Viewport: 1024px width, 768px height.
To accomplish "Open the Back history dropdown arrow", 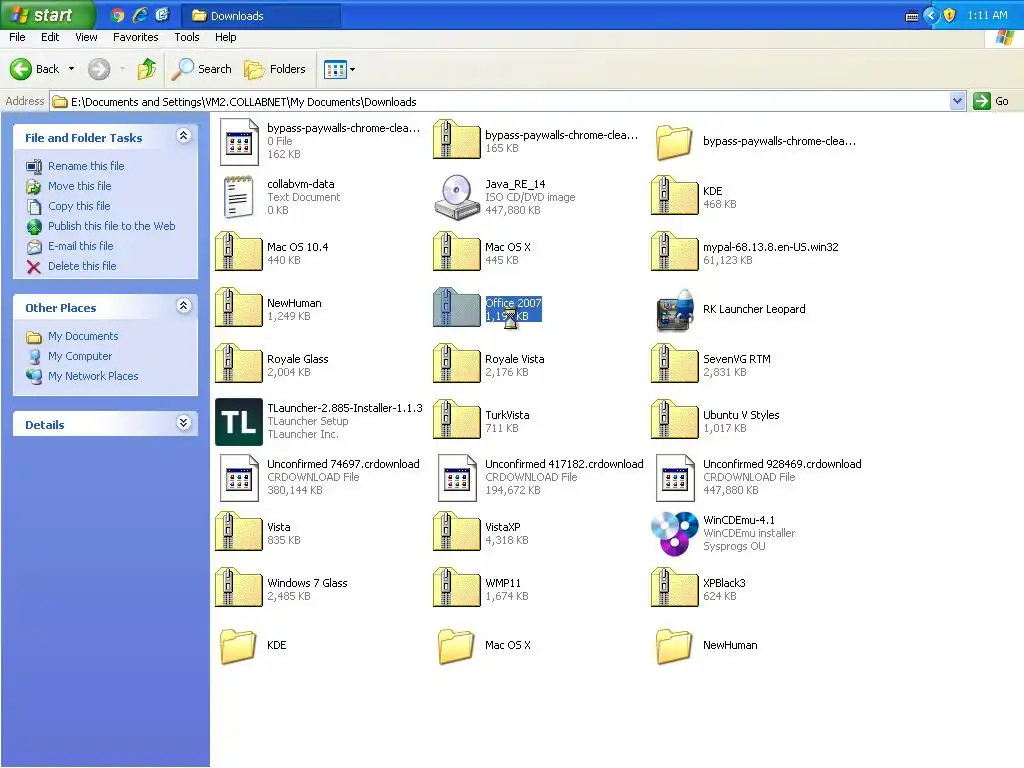I will [71, 69].
